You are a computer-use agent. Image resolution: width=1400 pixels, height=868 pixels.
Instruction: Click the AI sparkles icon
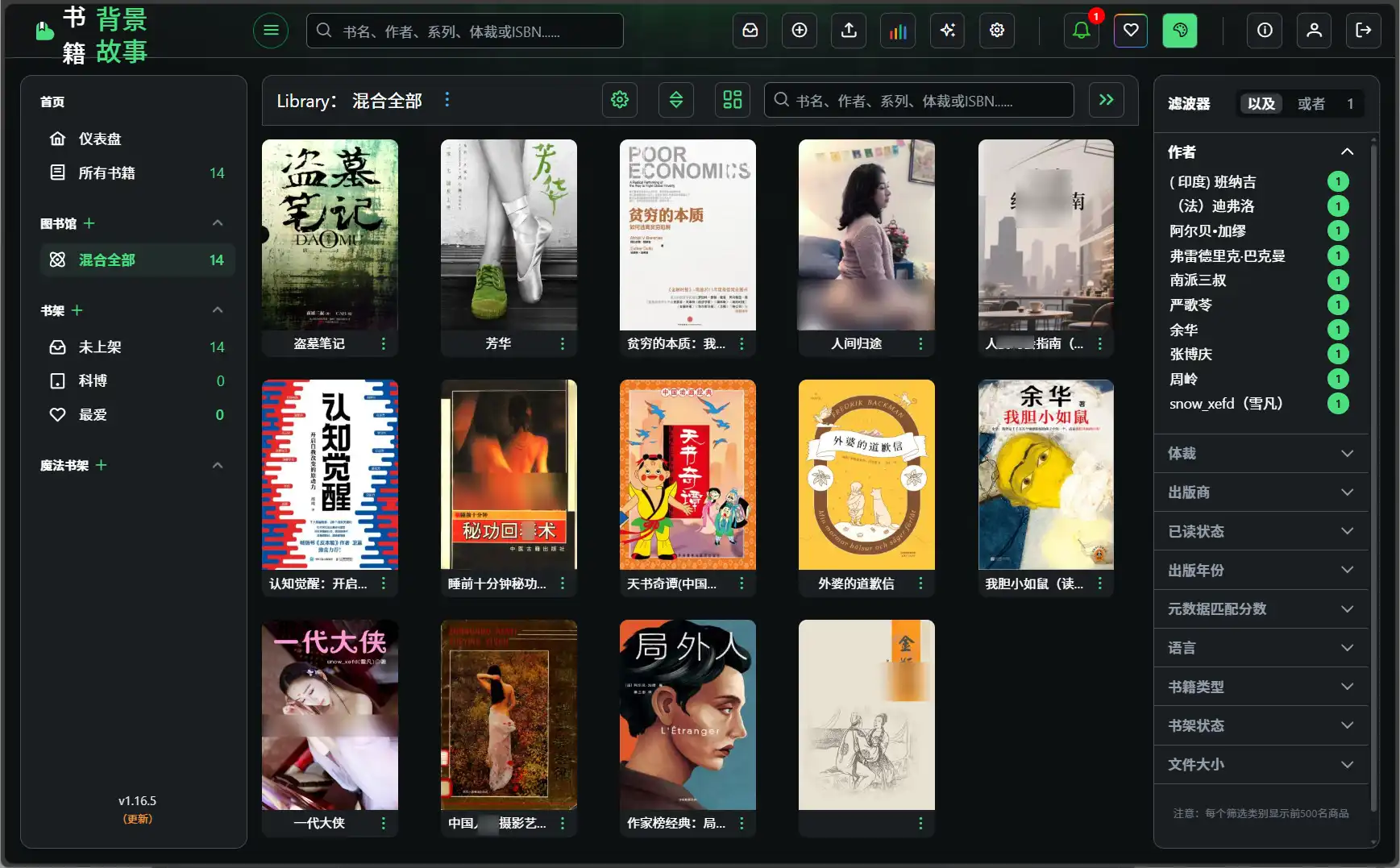(947, 31)
